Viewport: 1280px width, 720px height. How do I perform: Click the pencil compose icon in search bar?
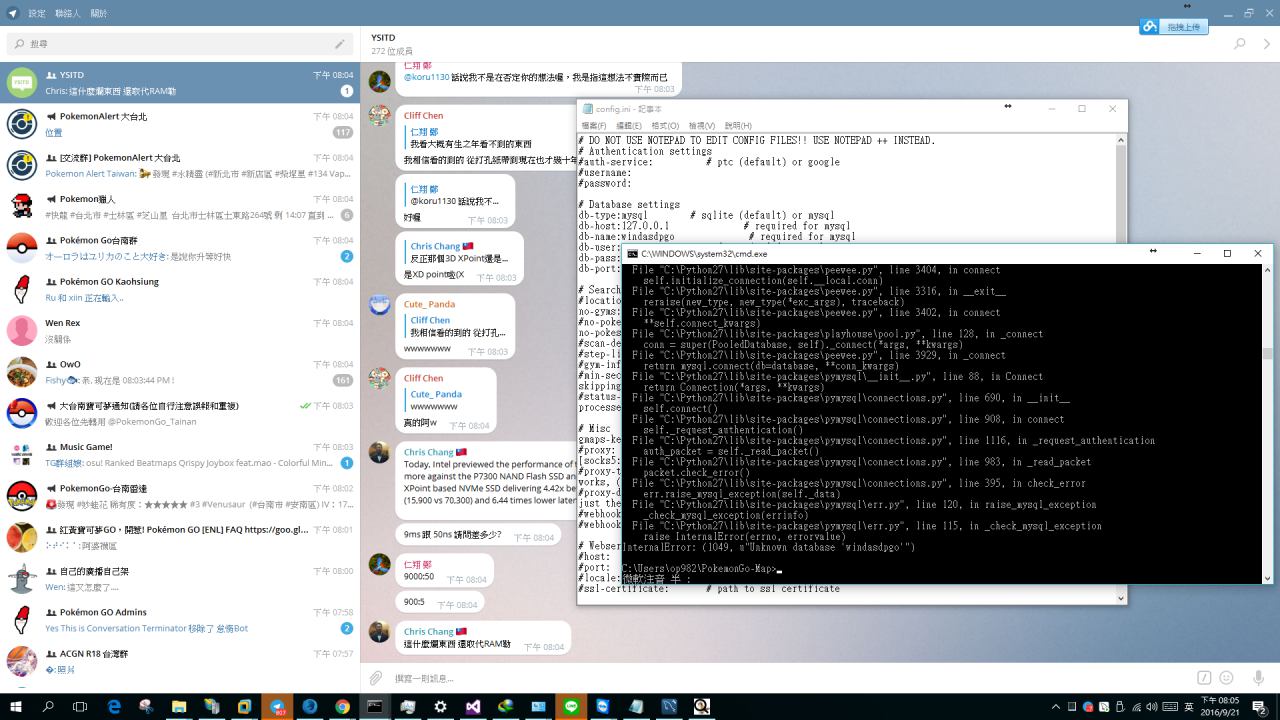340,44
